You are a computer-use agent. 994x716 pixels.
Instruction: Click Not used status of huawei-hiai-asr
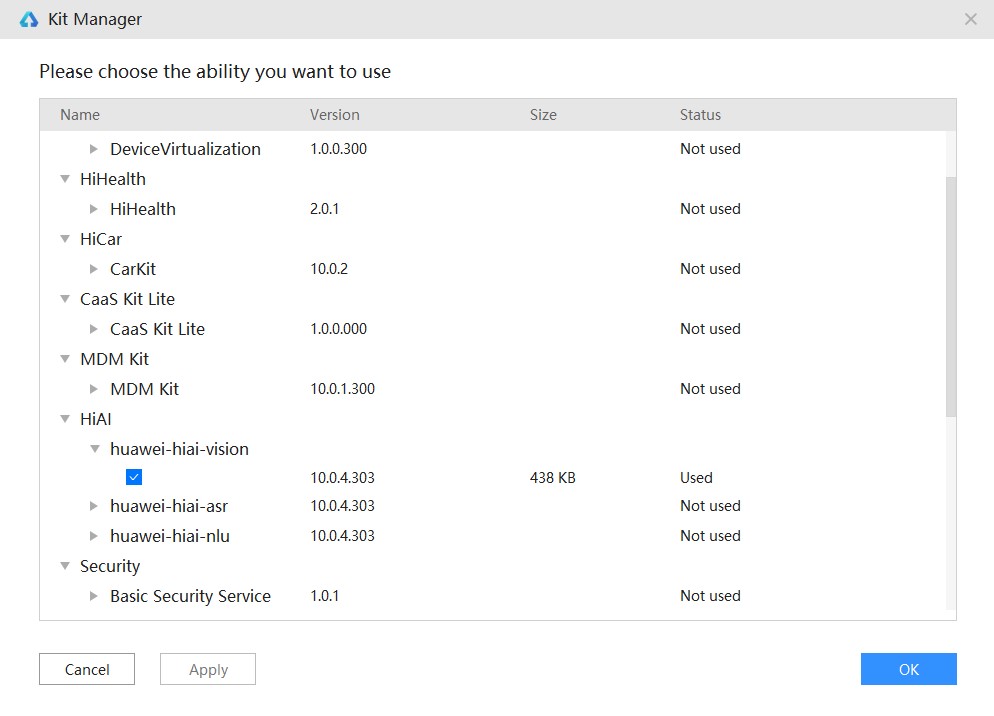[x=710, y=505]
